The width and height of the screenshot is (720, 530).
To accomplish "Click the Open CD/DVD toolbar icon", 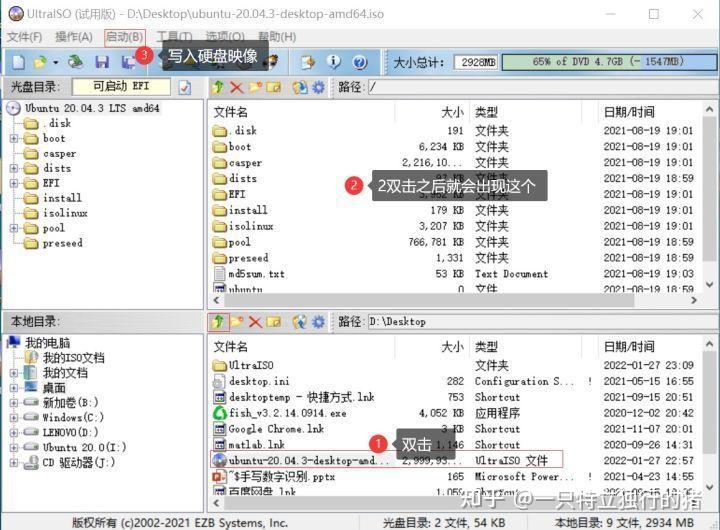I will tap(76, 62).
